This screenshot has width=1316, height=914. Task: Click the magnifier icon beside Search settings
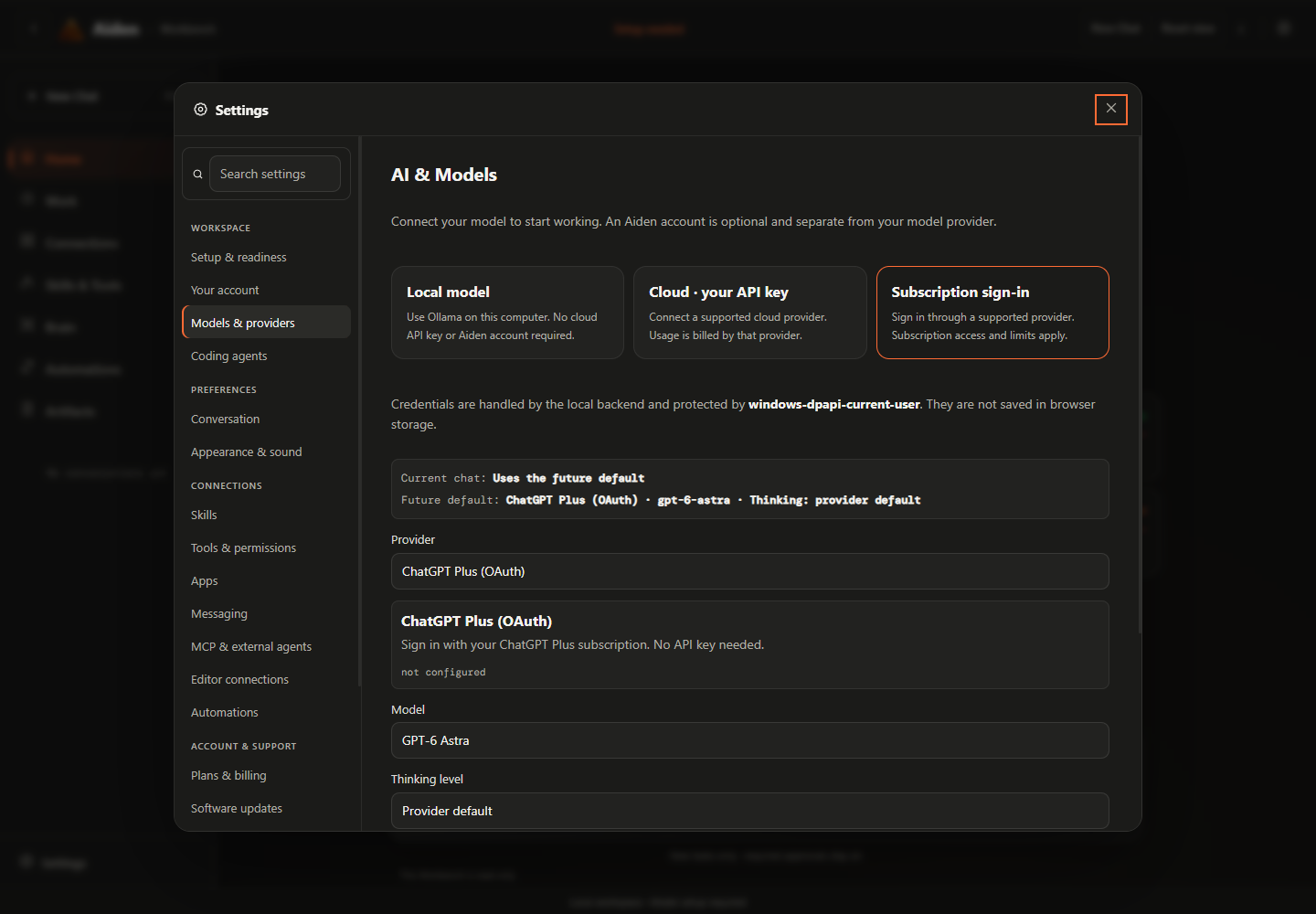click(x=197, y=174)
